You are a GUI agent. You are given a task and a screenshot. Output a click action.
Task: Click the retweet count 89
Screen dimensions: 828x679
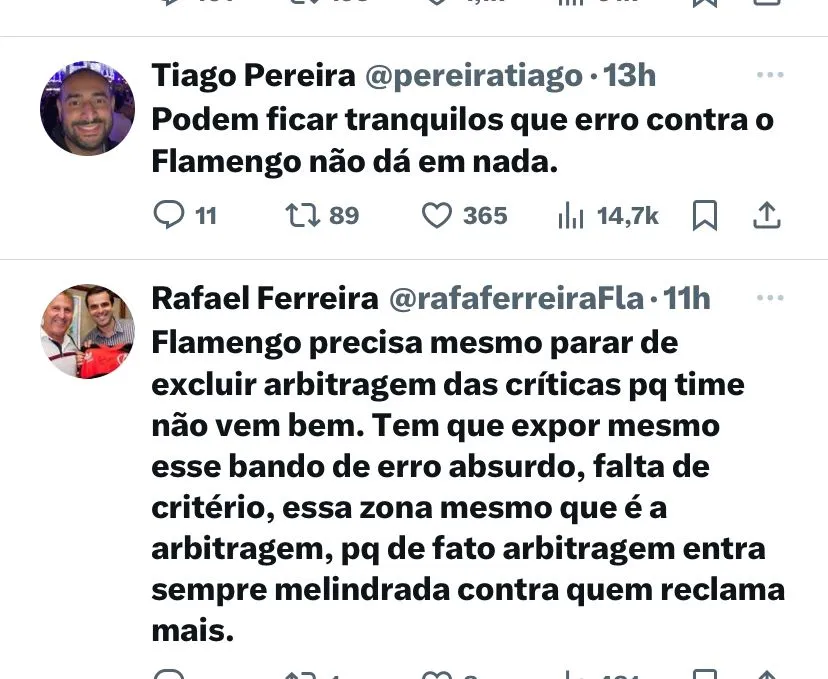pos(344,215)
